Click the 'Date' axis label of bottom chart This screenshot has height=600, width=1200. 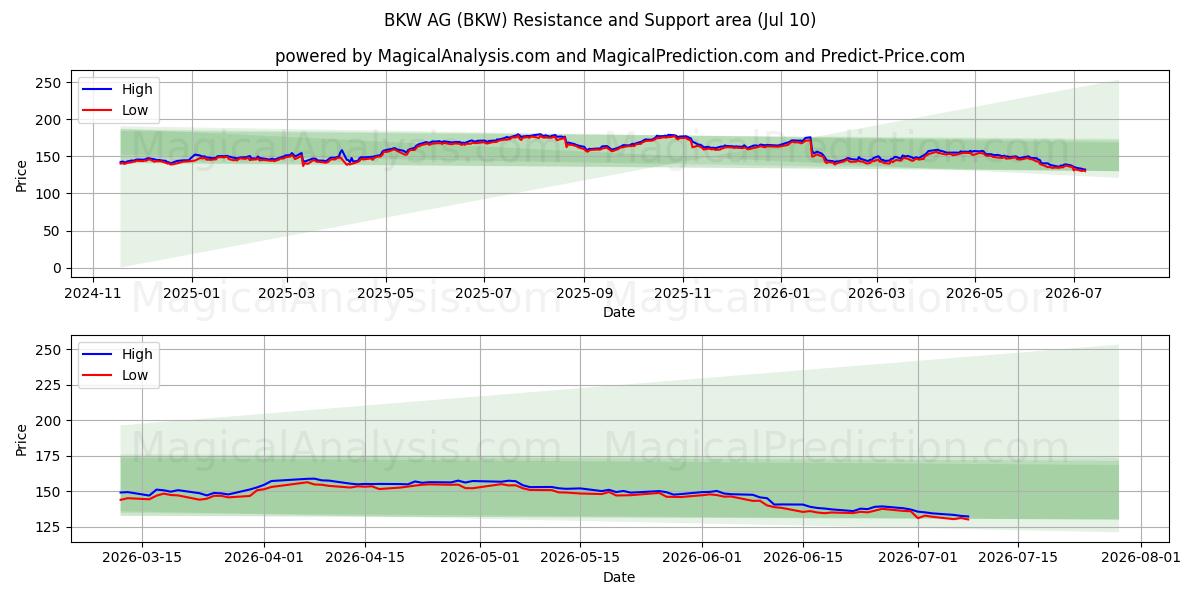[619, 577]
